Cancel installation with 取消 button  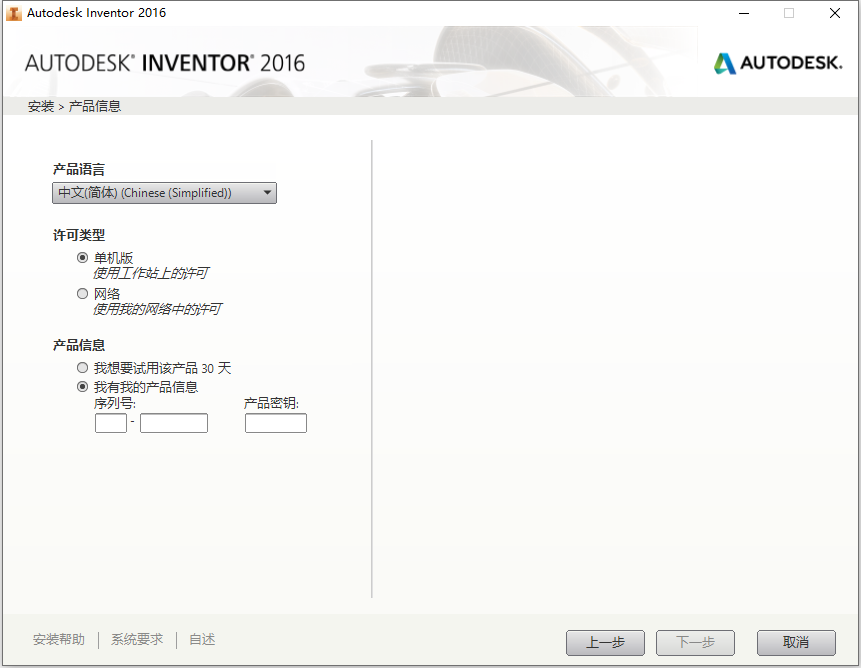tap(796, 643)
